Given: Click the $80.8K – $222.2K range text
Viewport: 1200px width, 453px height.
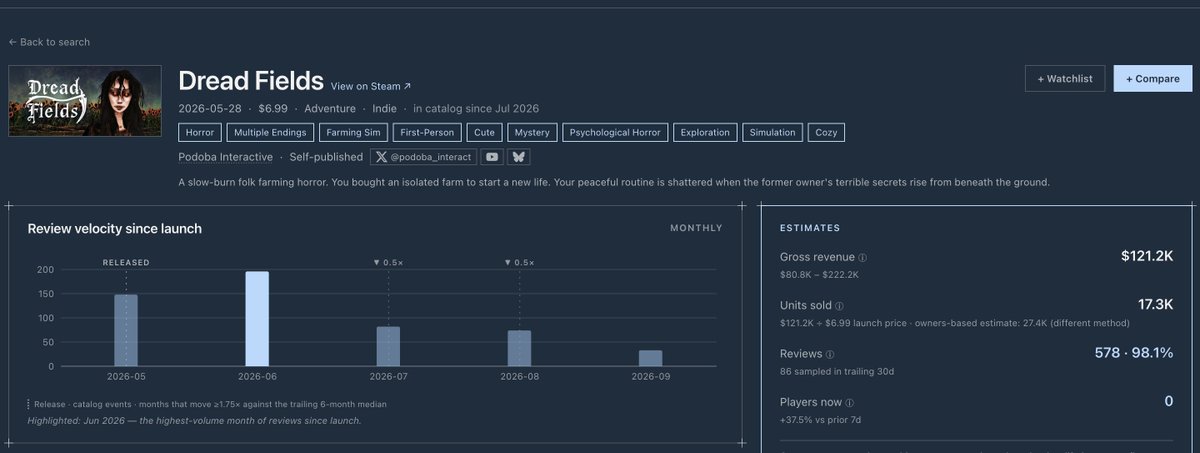Looking at the screenshot, I should pos(819,275).
